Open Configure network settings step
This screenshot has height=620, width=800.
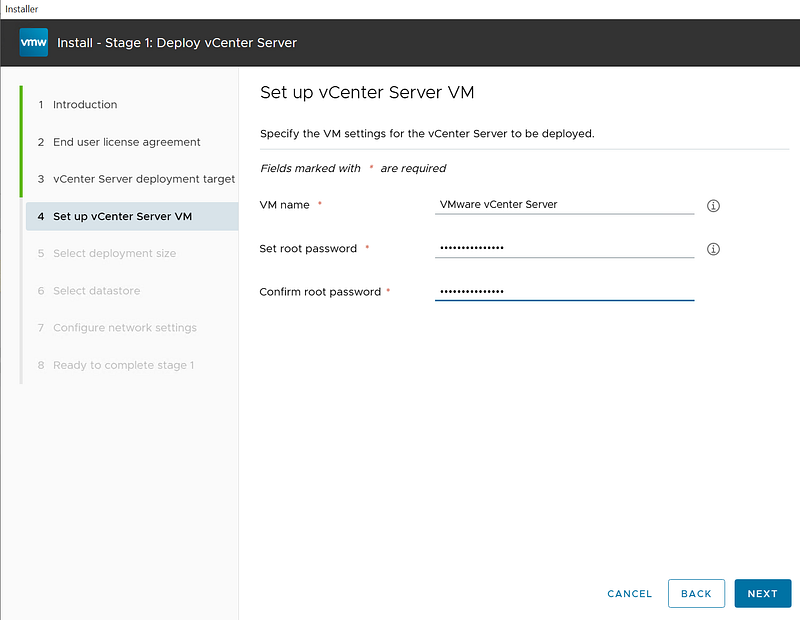click(124, 328)
